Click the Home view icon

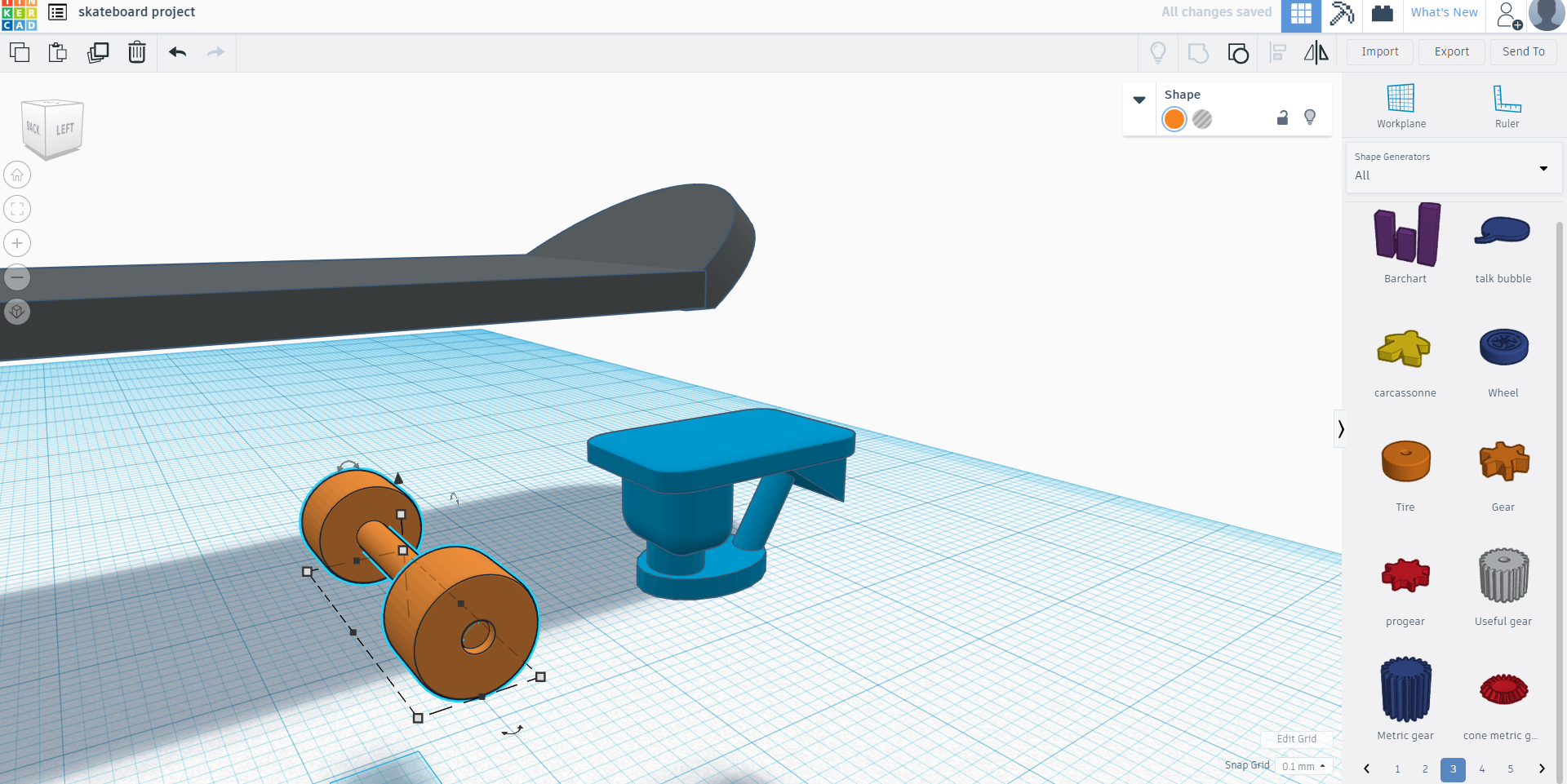[x=16, y=175]
